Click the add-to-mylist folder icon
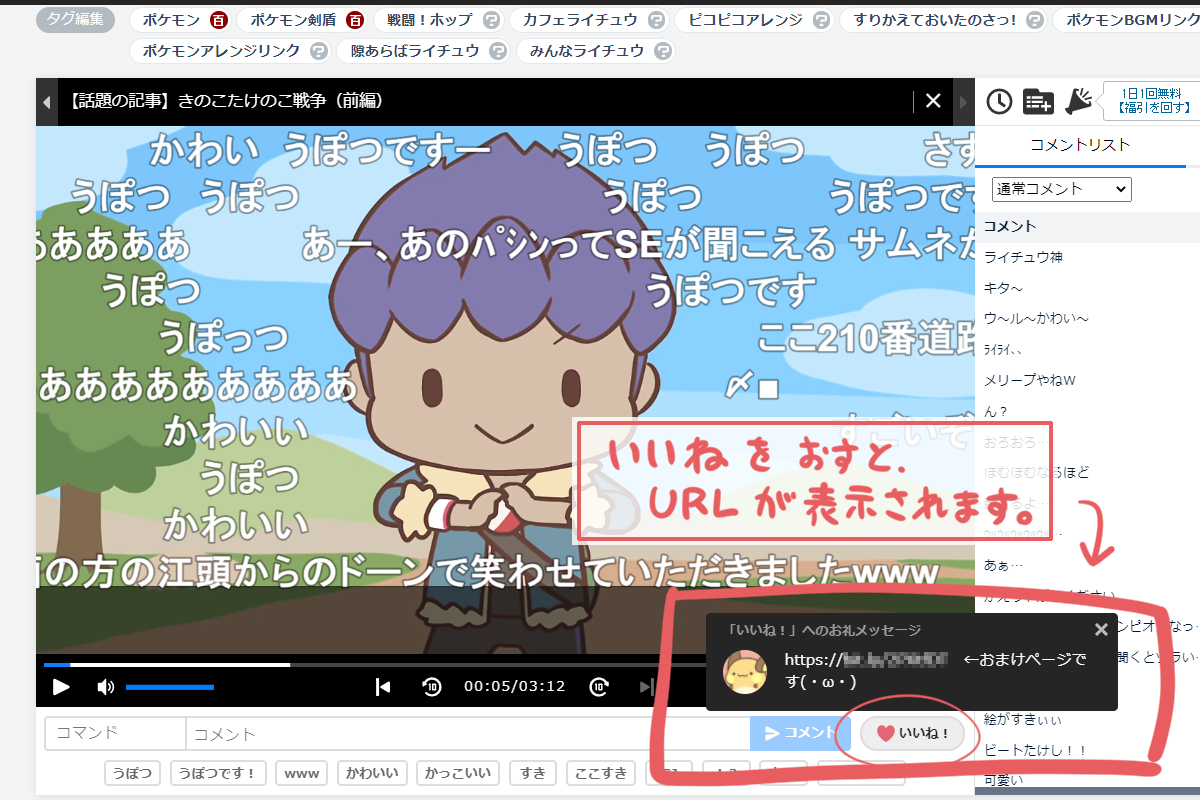This screenshot has width=1200, height=800. pos(1038,101)
